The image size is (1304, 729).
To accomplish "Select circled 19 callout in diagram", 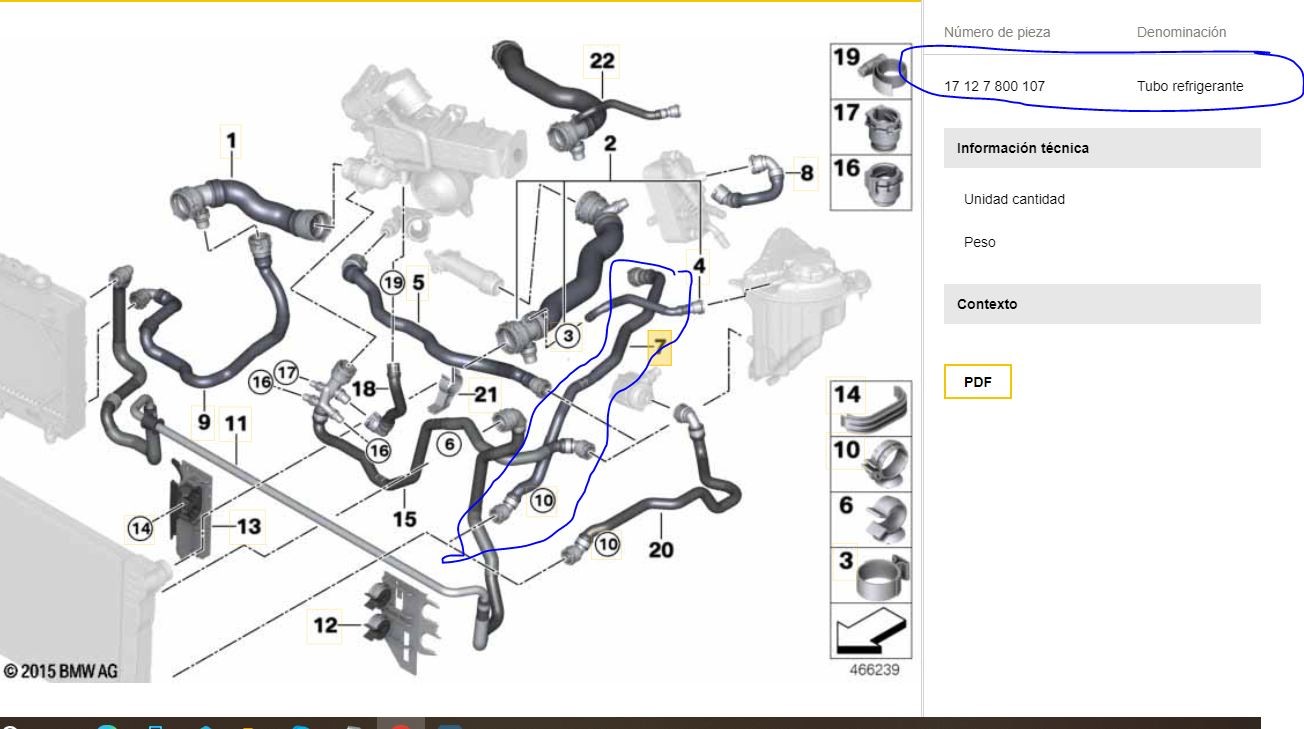I will click(x=392, y=283).
